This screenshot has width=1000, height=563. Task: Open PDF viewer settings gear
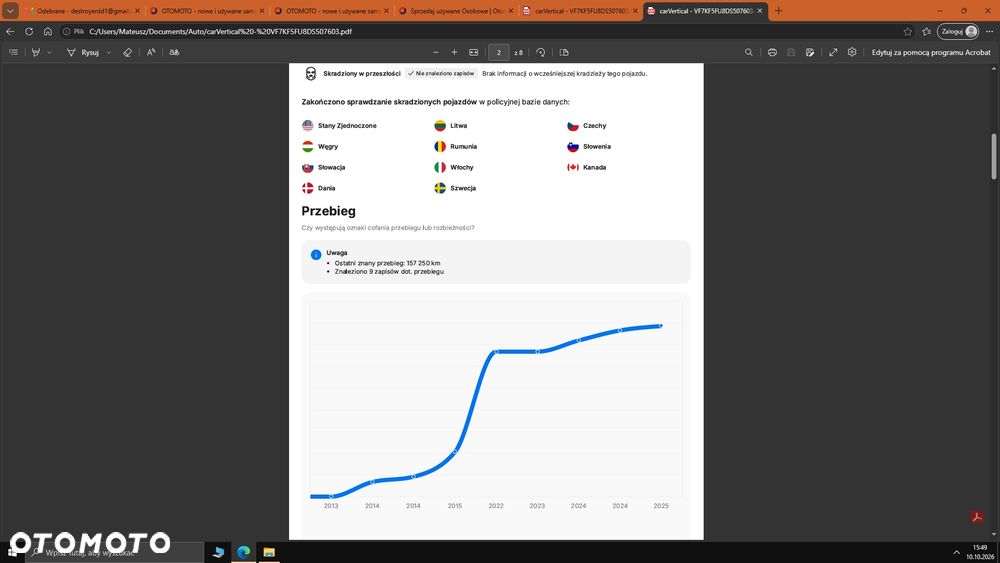coord(852,52)
